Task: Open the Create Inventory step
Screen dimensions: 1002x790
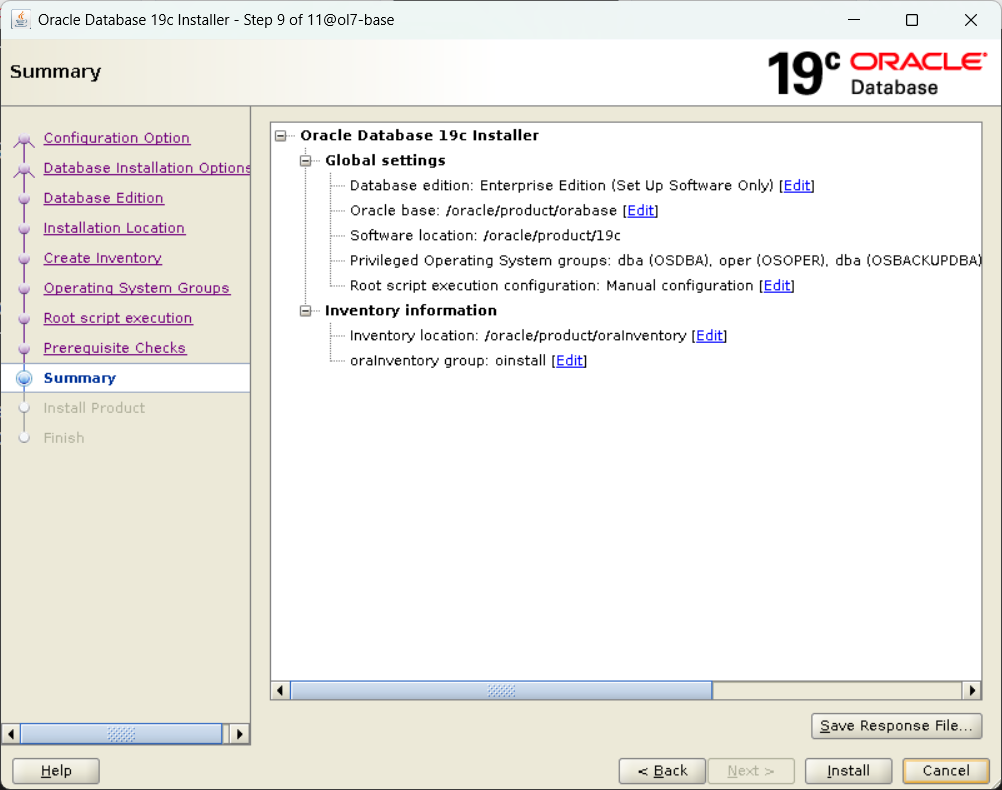Action: click(x=103, y=258)
